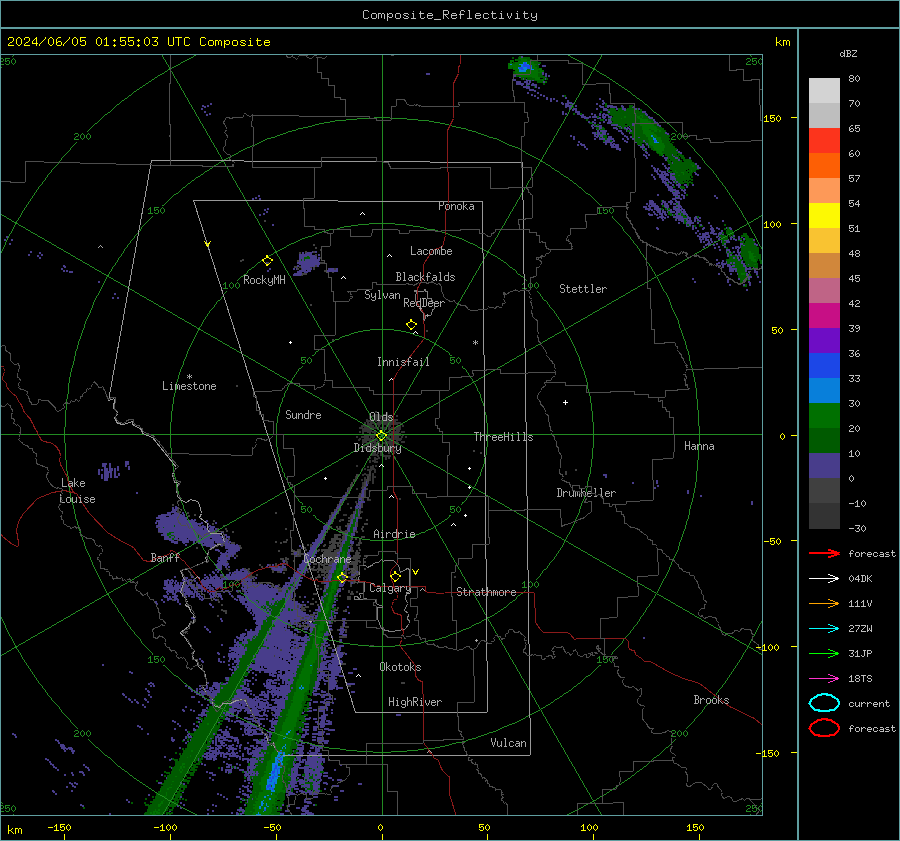
Task: Click the Sylvan label
Action: click(x=382, y=295)
